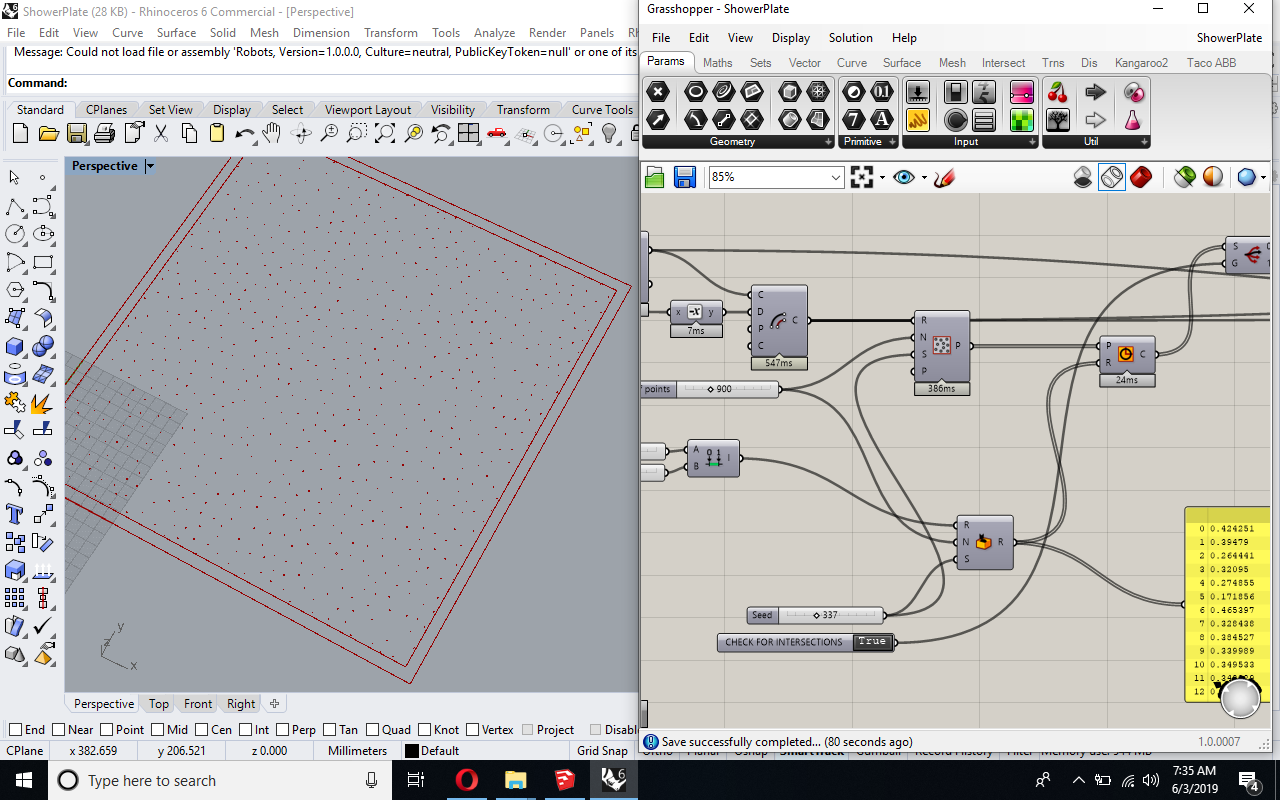The width and height of the screenshot is (1280, 800).
Task: Expand the Geometry panel dropdown
Action: tap(828, 142)
